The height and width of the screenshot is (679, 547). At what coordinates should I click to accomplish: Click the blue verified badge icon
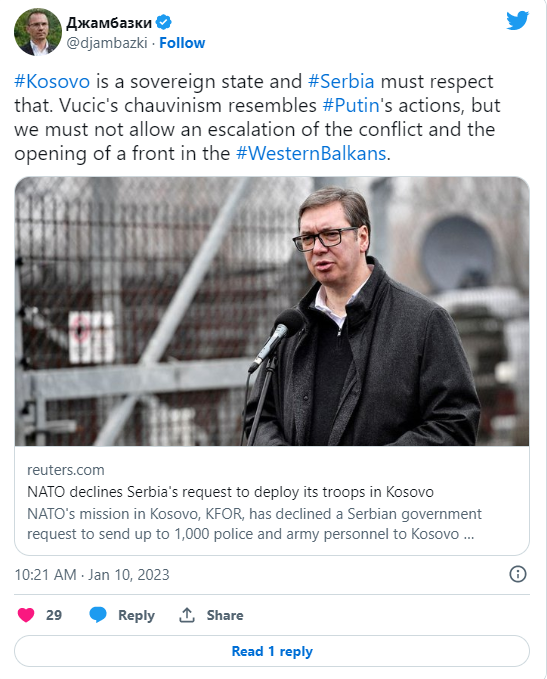point(164,22)
